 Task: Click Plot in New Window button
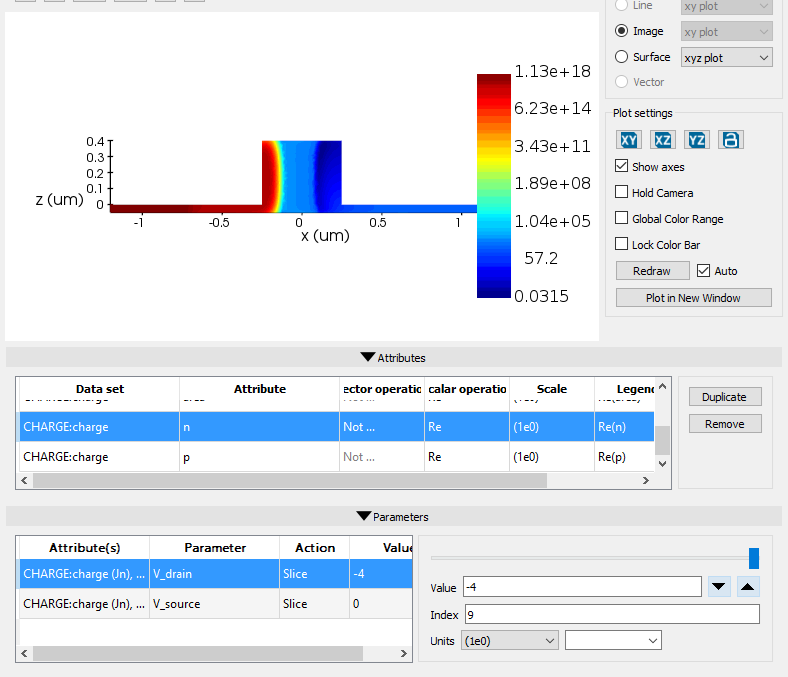pyautogui.click(x=694, y=298)
